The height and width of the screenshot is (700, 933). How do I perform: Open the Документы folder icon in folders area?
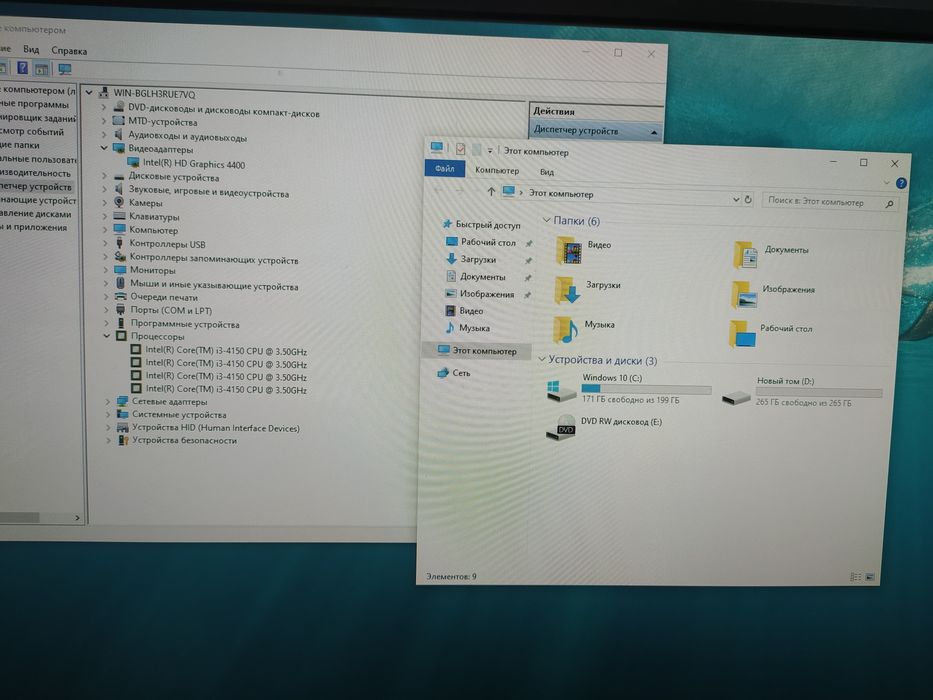[x=745, y=255]
